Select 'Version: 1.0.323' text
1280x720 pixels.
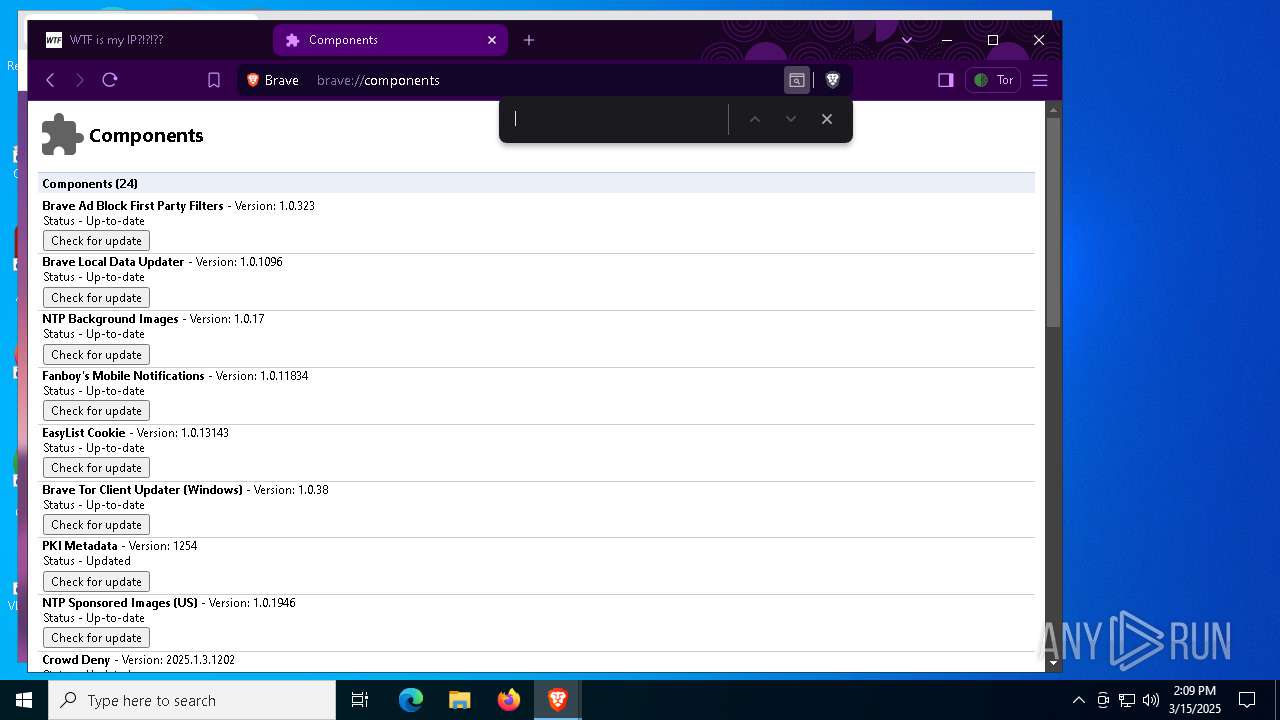pos(275,206)
